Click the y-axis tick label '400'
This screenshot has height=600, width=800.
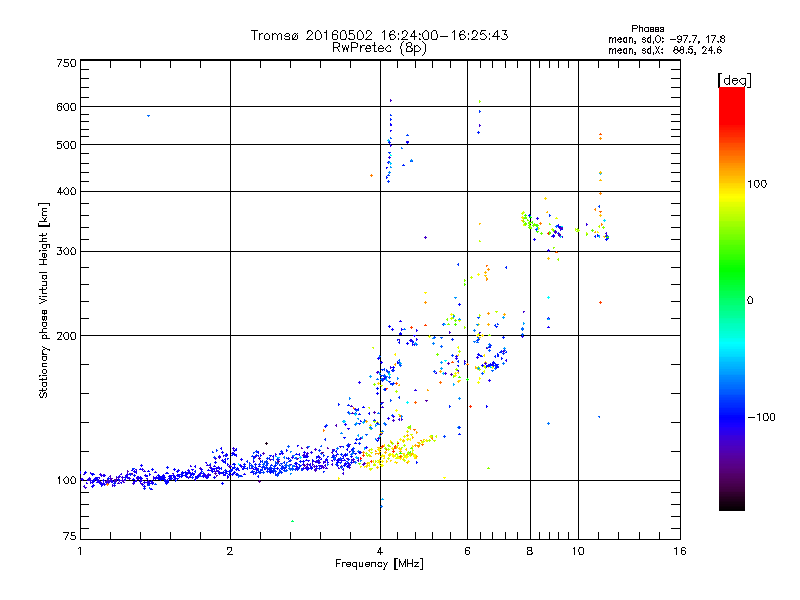pyautogui.click(x=66, y=191)
